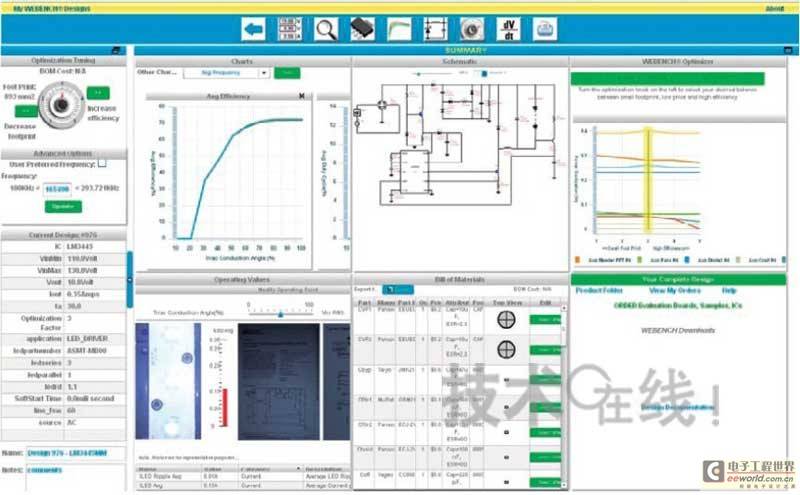
Task: Click the orange legend swatch
Action: tap(578, 260)
